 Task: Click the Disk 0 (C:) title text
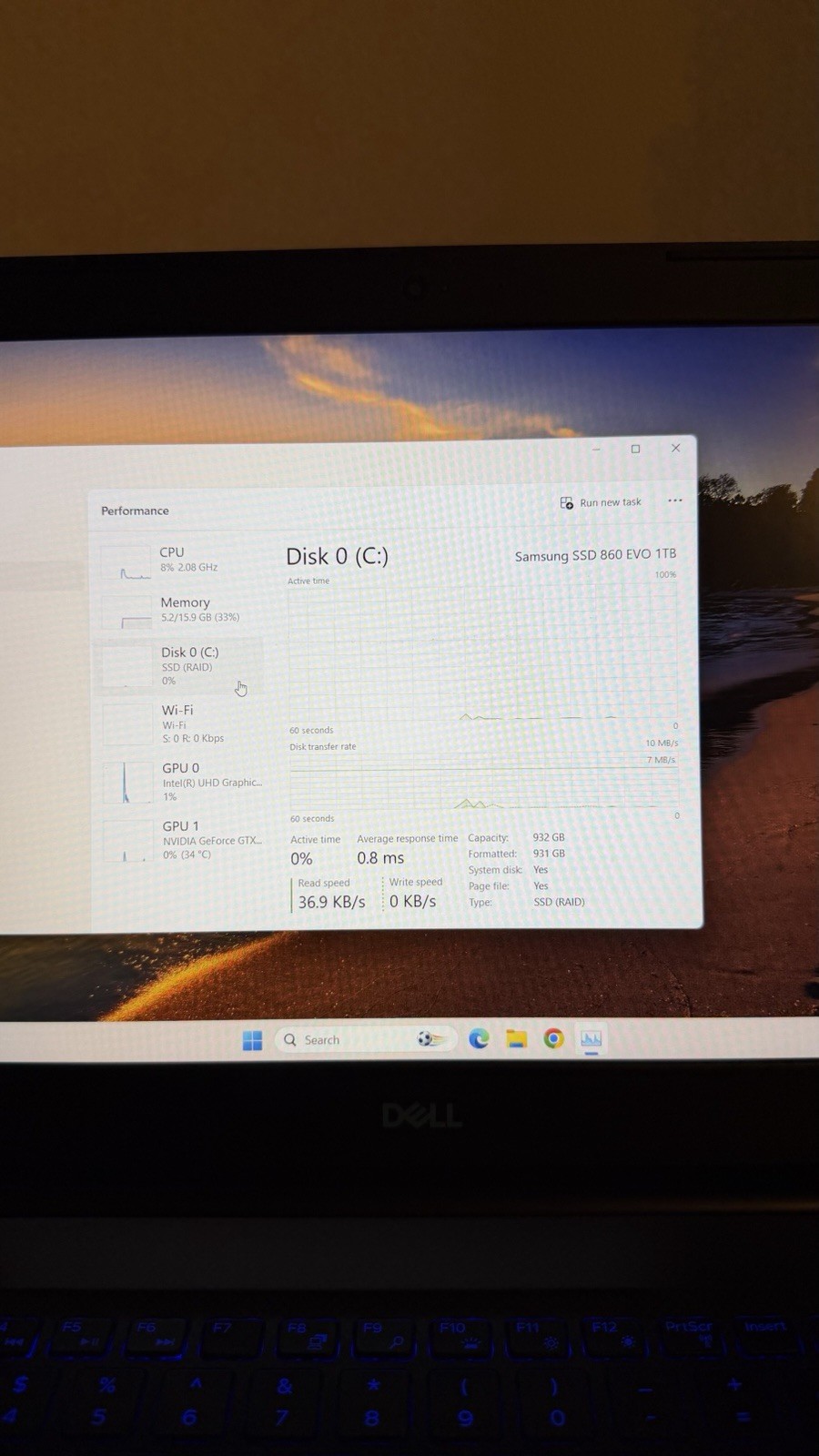point(337,556)
